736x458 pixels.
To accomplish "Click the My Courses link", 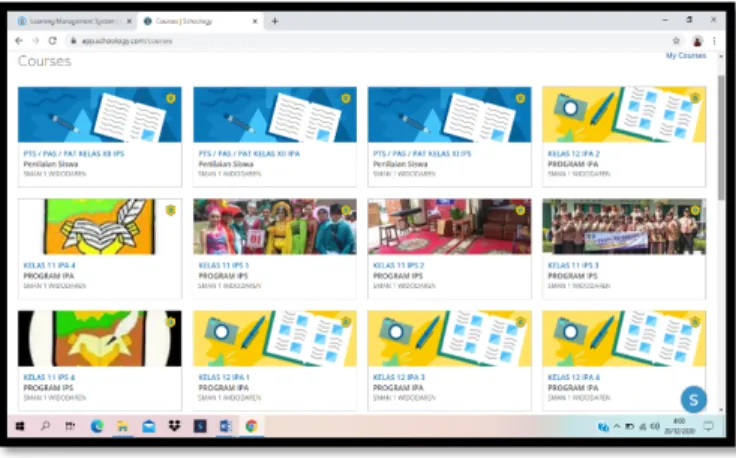I will coord(686,55).
